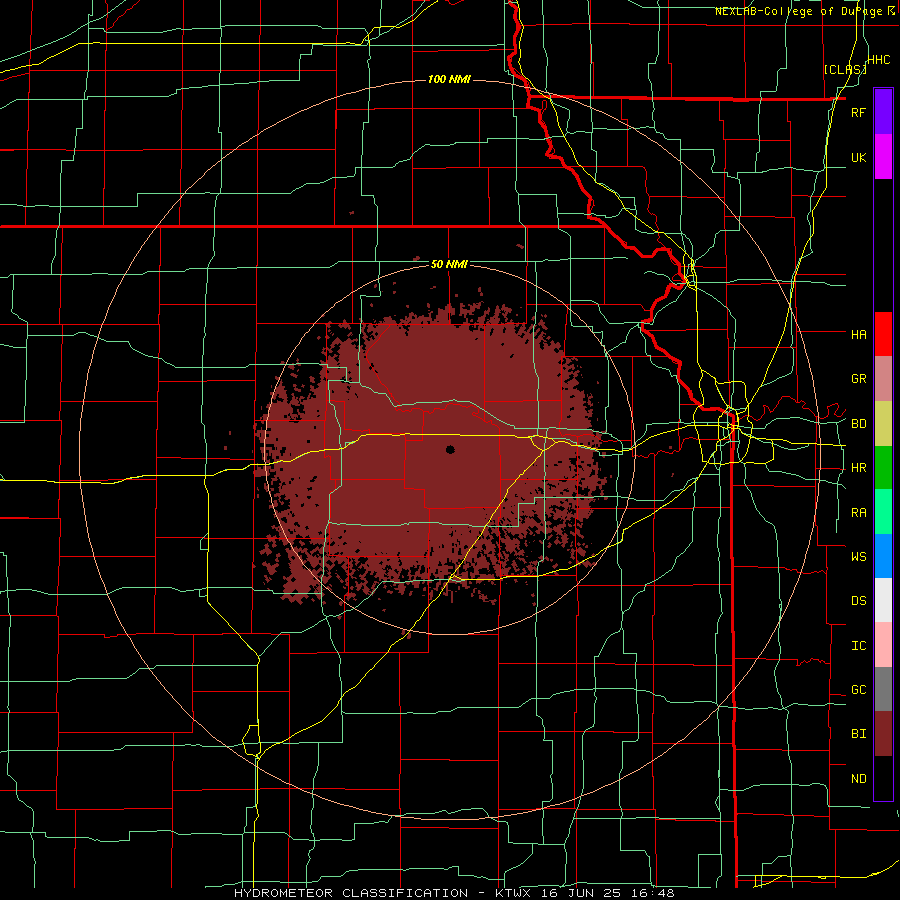Click the 'DS' legend label

[858, 601]
